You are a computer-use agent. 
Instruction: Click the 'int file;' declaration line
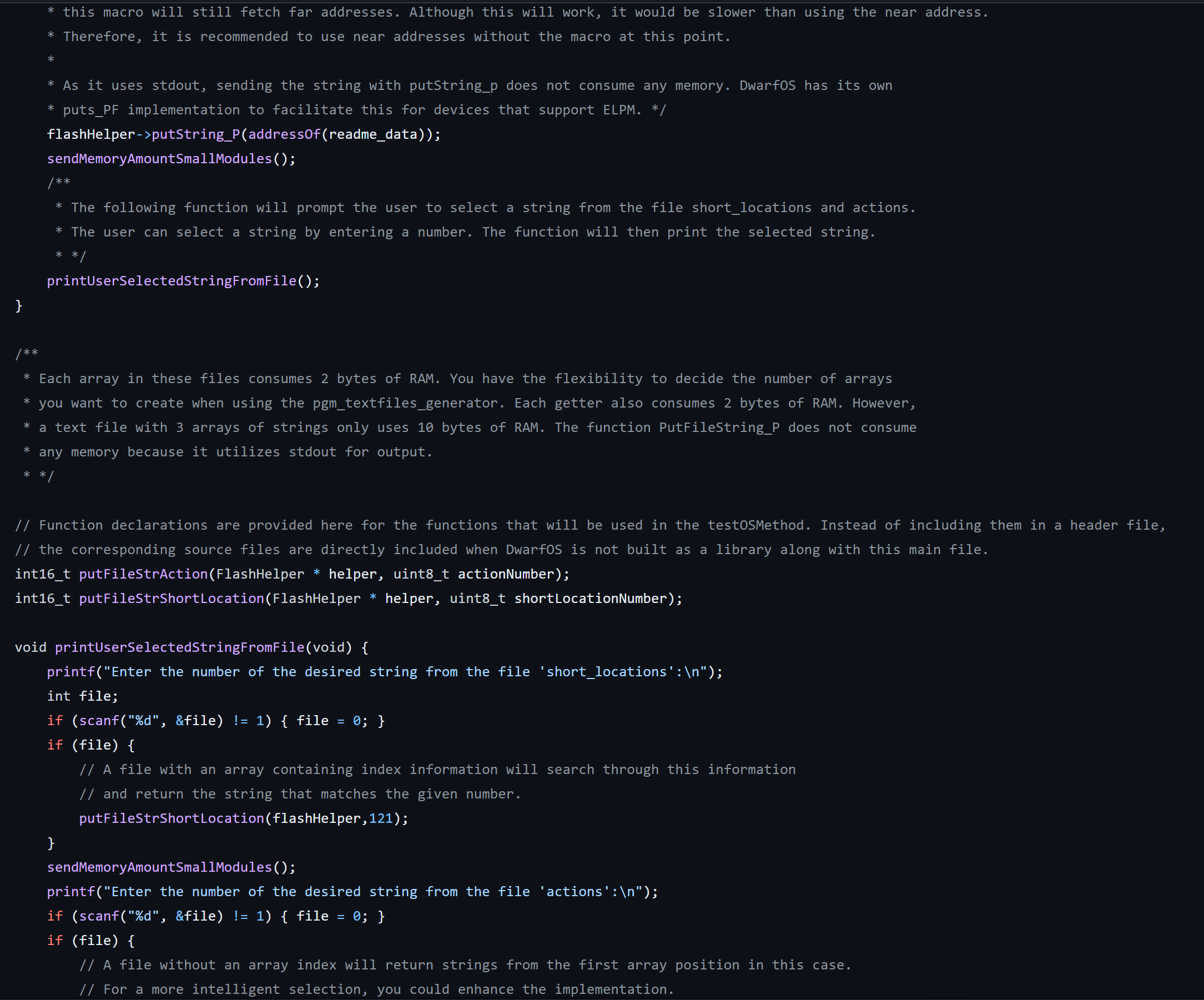(x=83, y=696)
